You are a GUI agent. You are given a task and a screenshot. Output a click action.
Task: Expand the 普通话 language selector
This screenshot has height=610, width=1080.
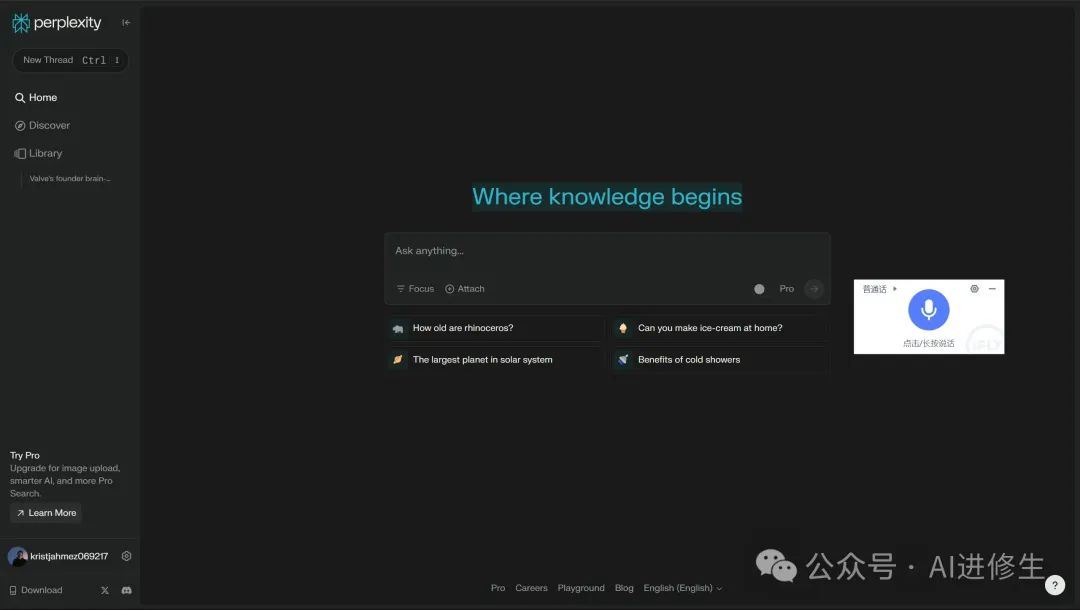point(880,289)
